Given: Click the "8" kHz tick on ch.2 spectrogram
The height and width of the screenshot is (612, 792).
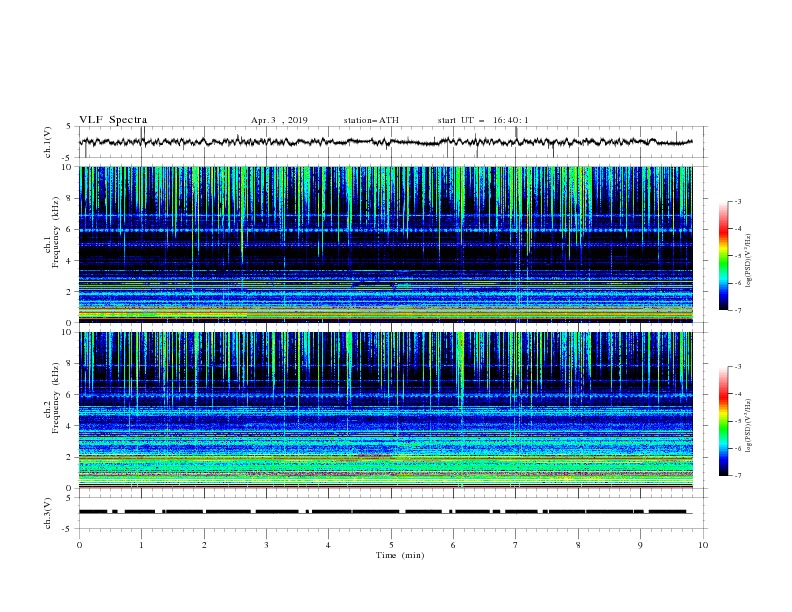Looking at the screenshot, I should [69, 364].
